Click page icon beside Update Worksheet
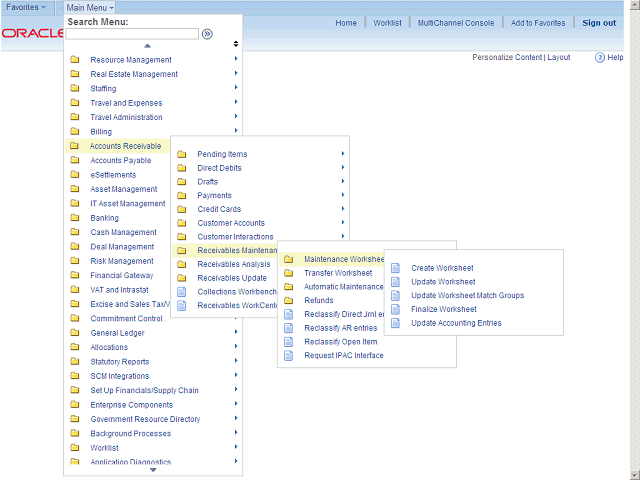 click(396, 282)
